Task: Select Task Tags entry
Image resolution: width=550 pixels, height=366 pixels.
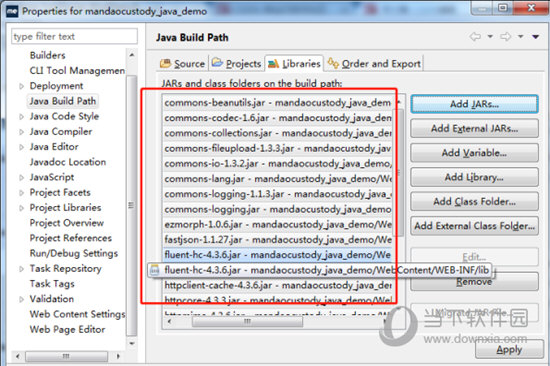Action: coord(52,284)
